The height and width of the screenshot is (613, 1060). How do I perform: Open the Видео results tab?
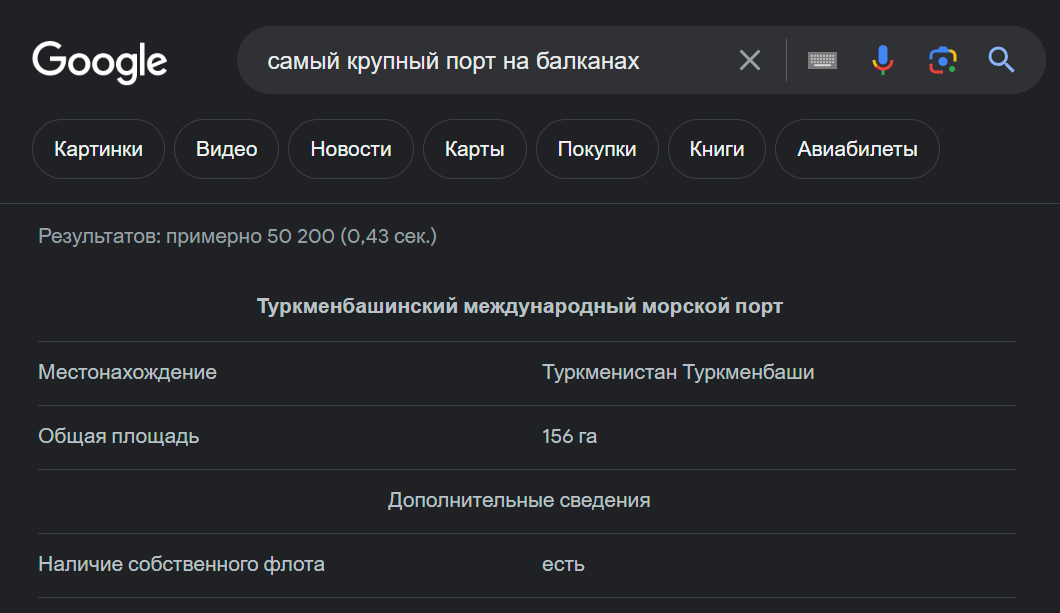[x=226, y=149]
